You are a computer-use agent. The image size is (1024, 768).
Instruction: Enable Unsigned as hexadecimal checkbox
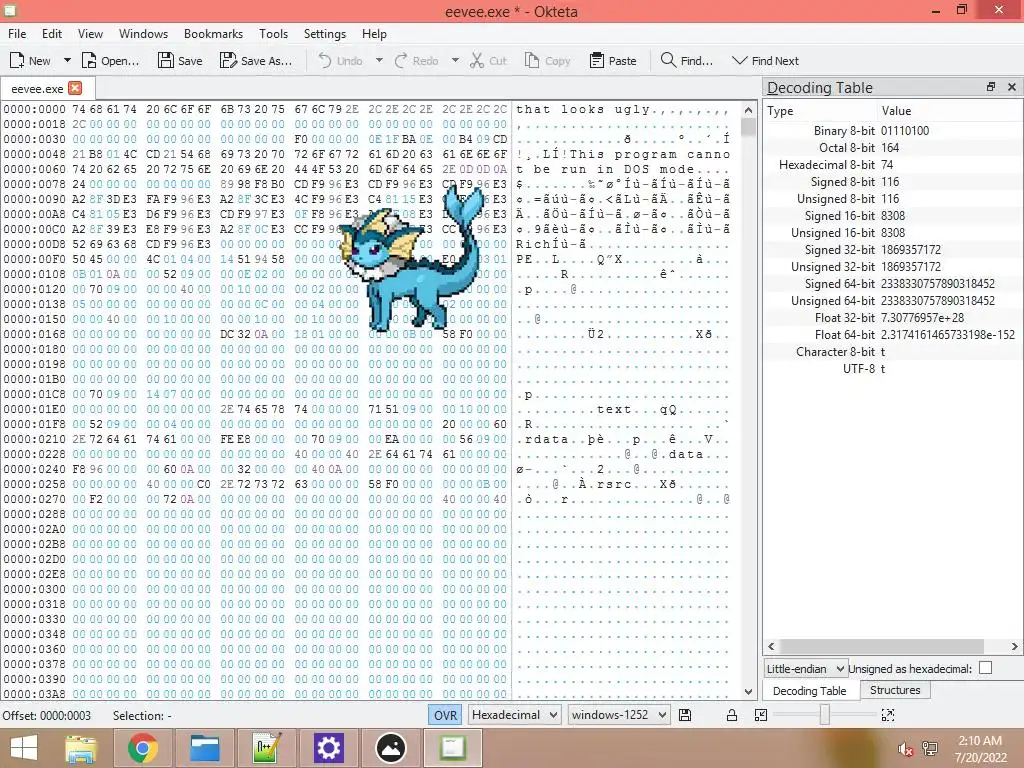[x=985, y=668]
